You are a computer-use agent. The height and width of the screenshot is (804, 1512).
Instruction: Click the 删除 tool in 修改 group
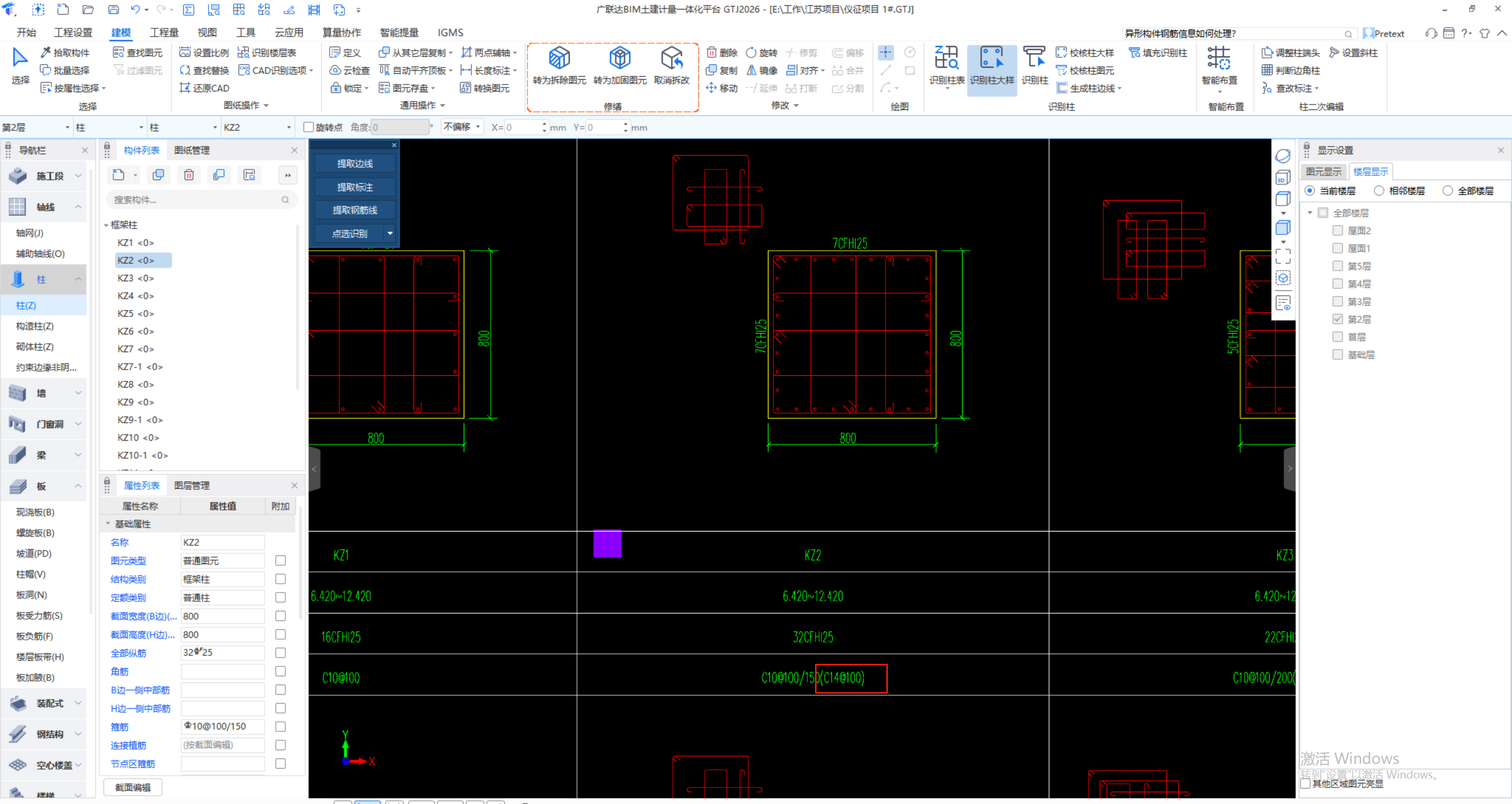click(x=722, y=53)
